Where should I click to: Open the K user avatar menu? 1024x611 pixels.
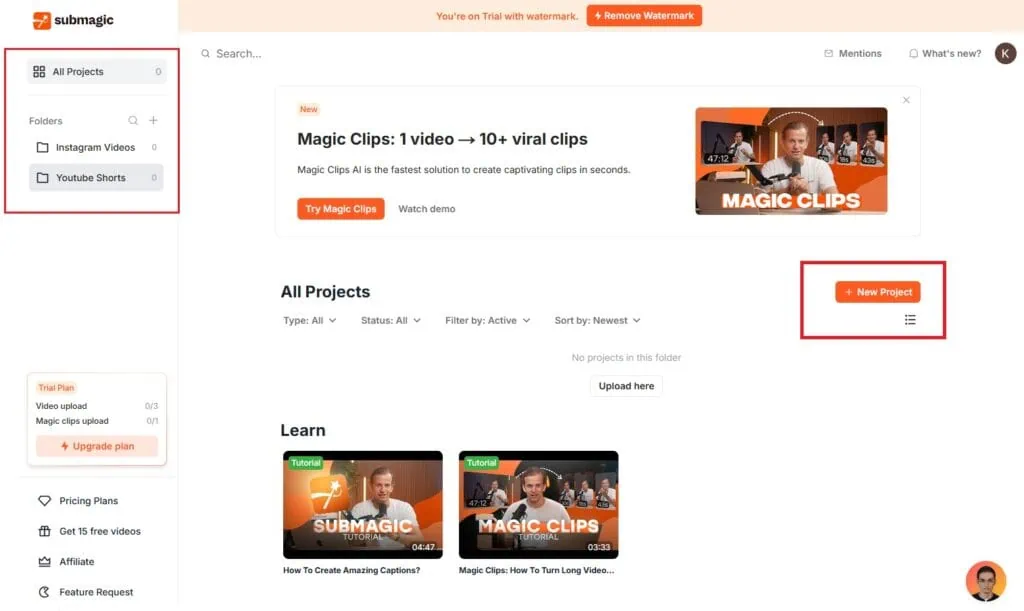pos(1005,54)
